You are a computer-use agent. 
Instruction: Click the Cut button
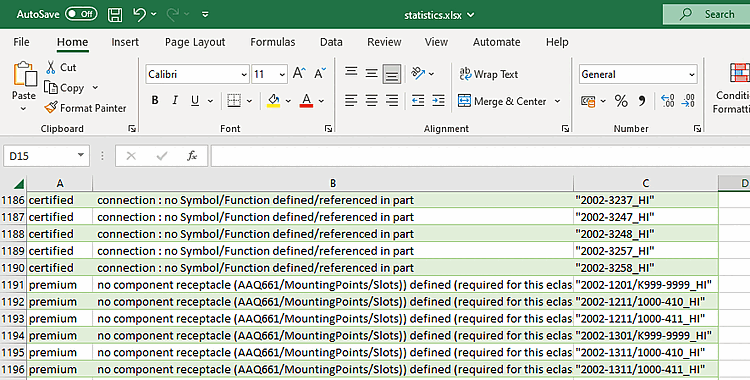(61, 67)
